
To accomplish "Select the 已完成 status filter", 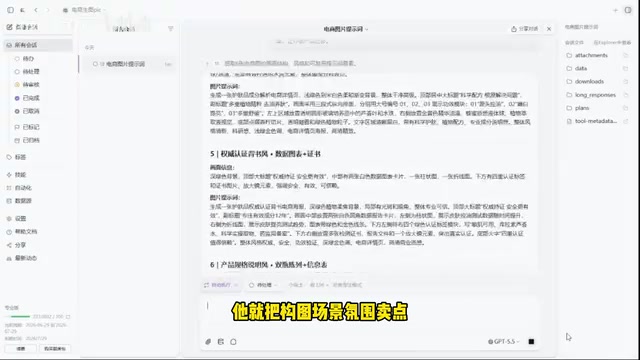I will [31, 98].
